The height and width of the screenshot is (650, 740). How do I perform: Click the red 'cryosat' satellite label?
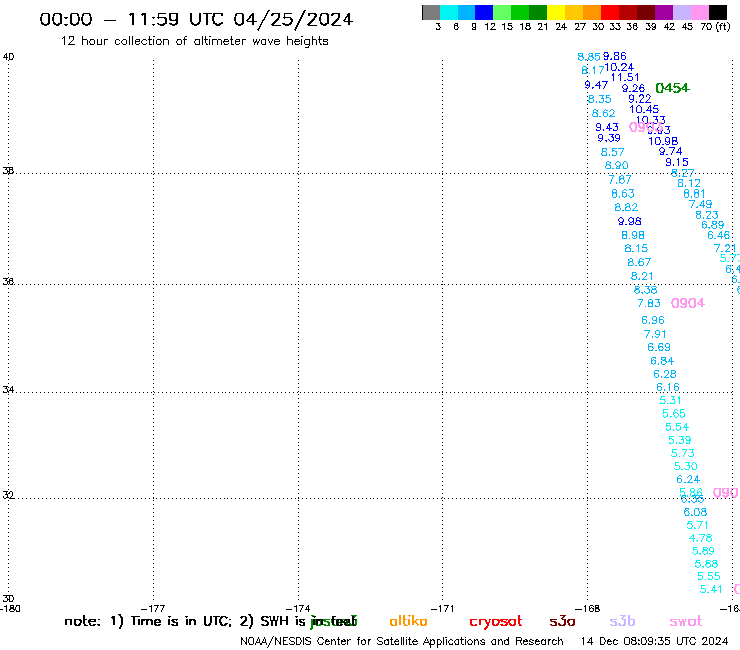tap(496, 622)
